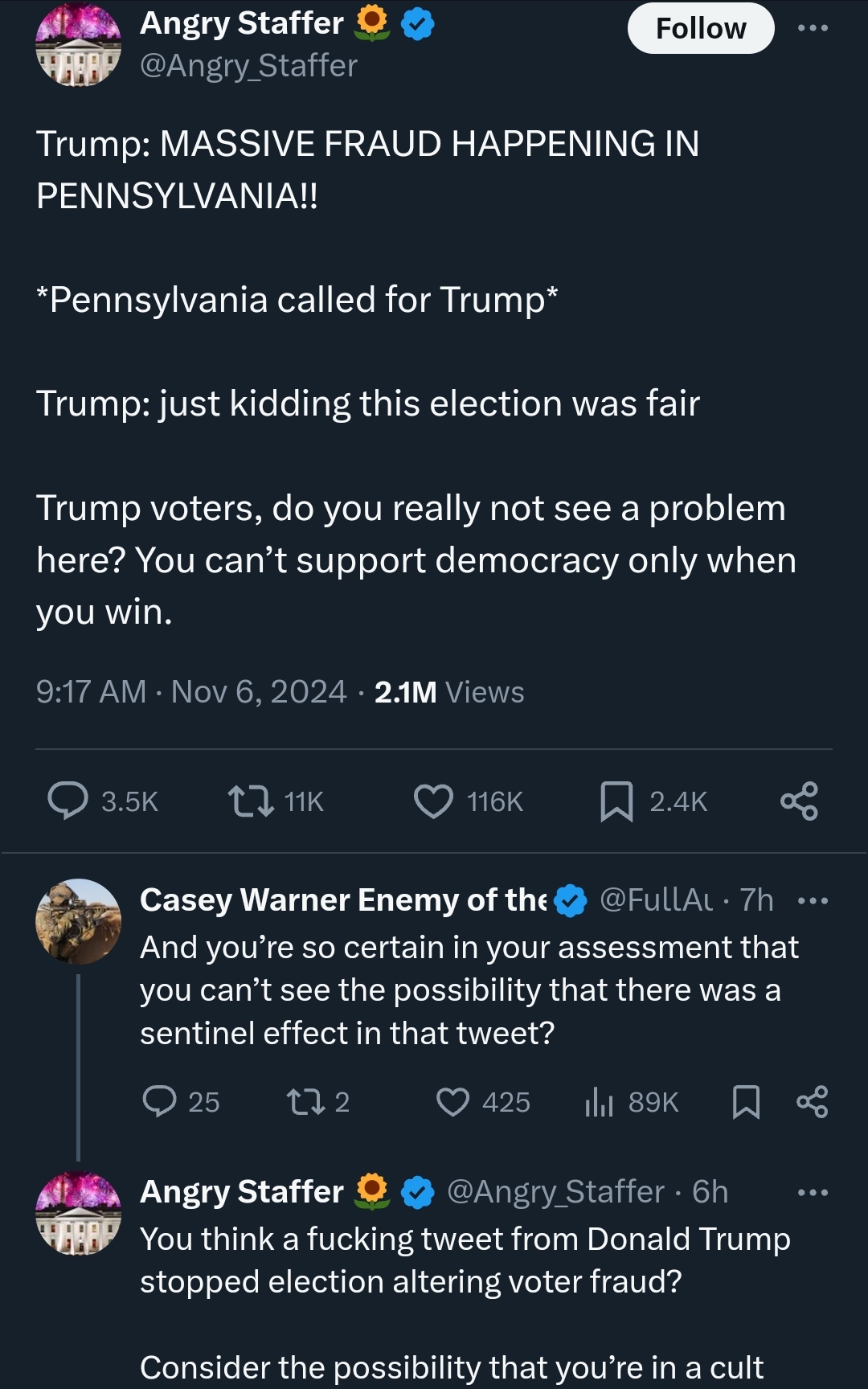Image resolution: width=868 pixels, height=1389 pixels.
Task: Click the Follow button for Angry Staffer
Action: 700,29
